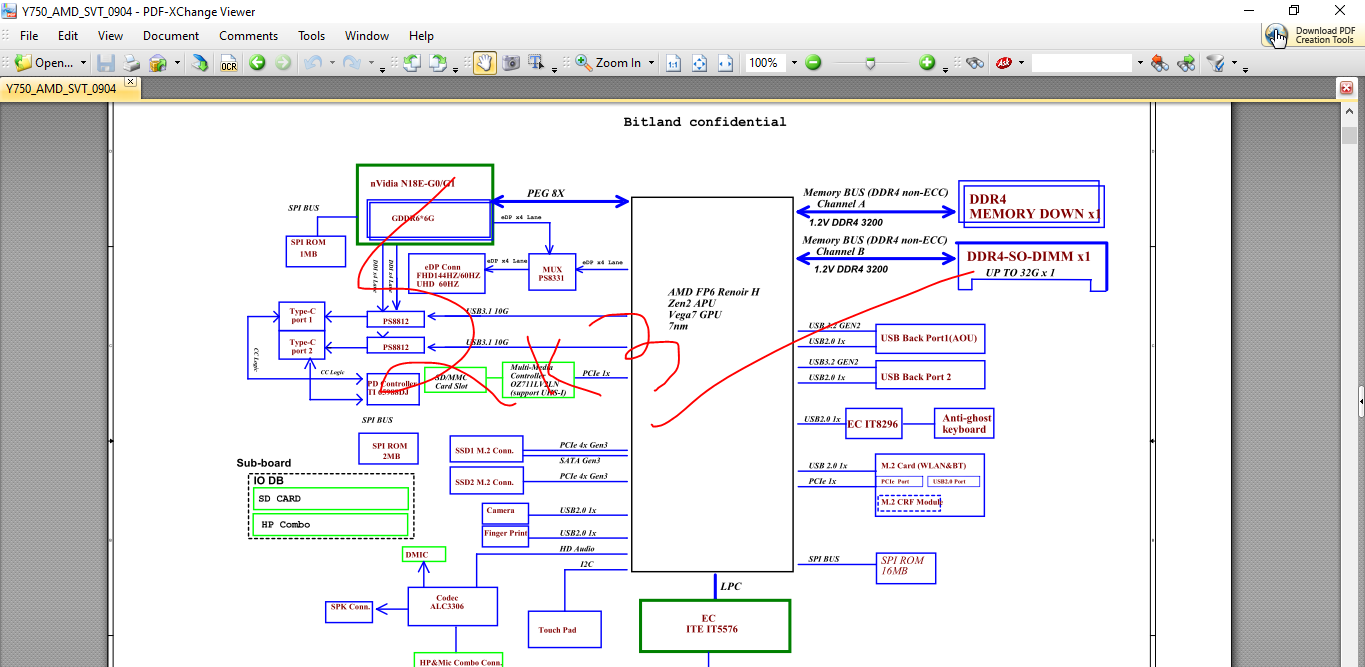
Task: Open the View menu
Action: 111,35
